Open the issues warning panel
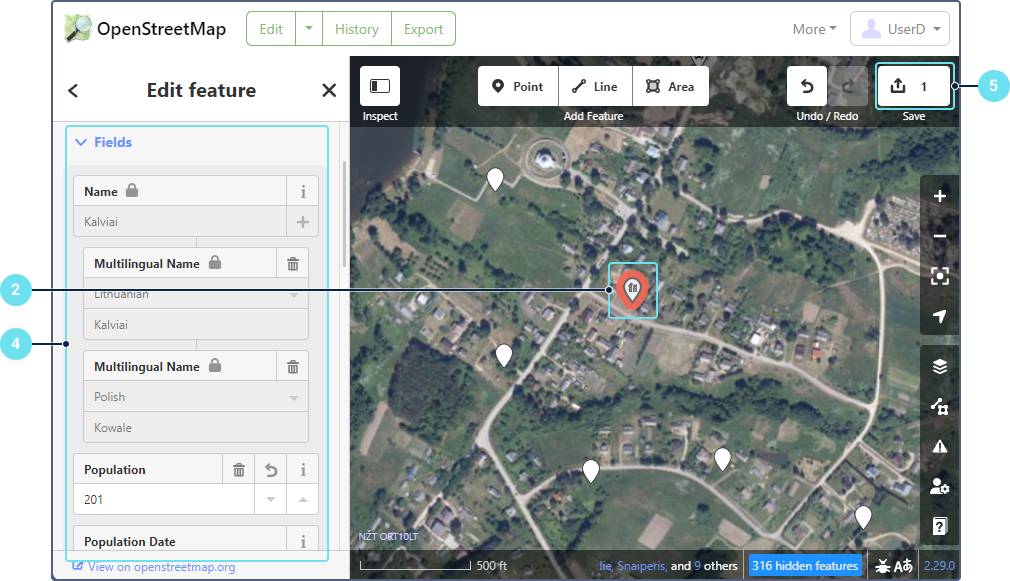The image size is (1010, 581). coord(939,446)
